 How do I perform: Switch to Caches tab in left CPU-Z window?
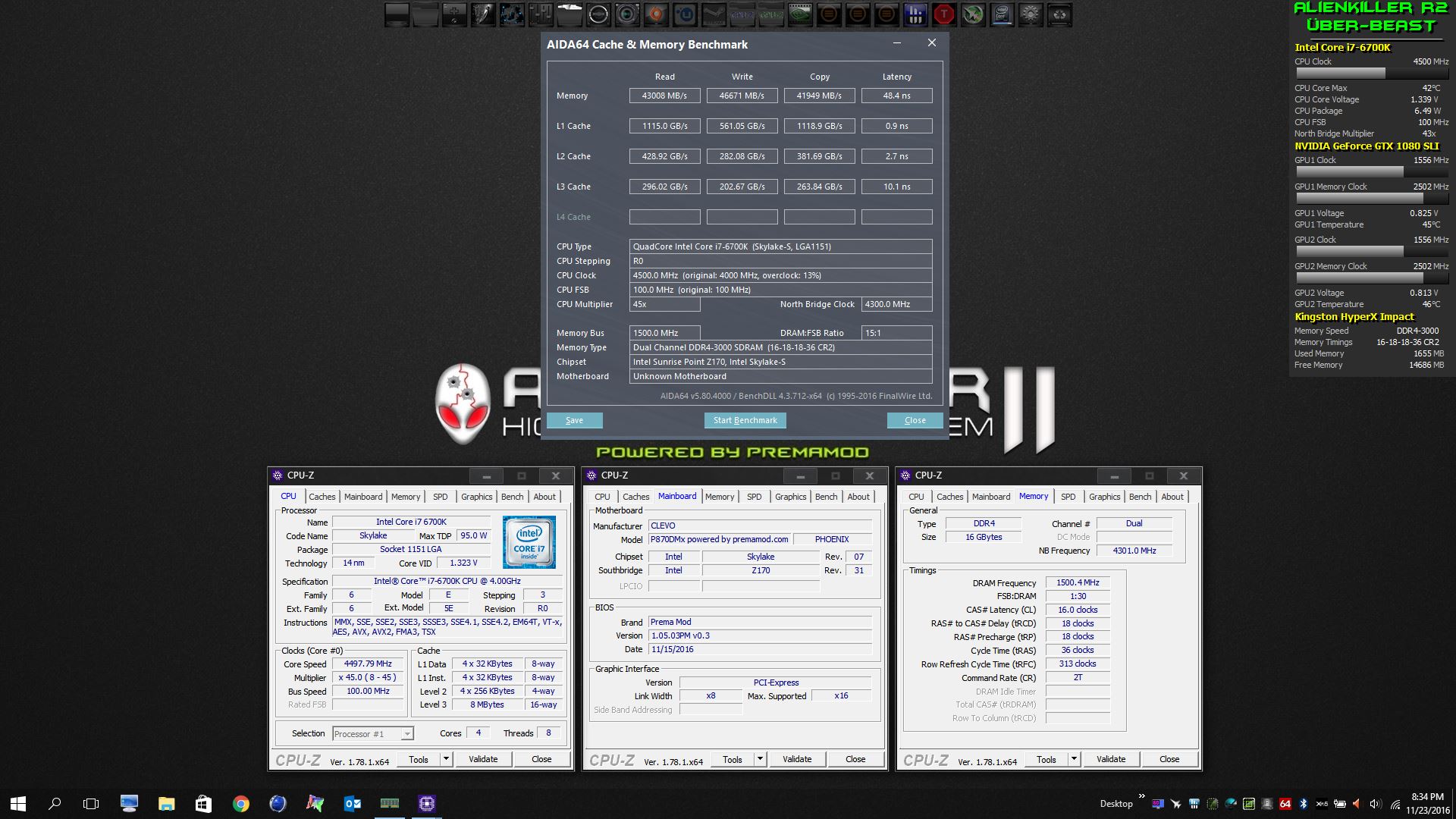(322, 497)
